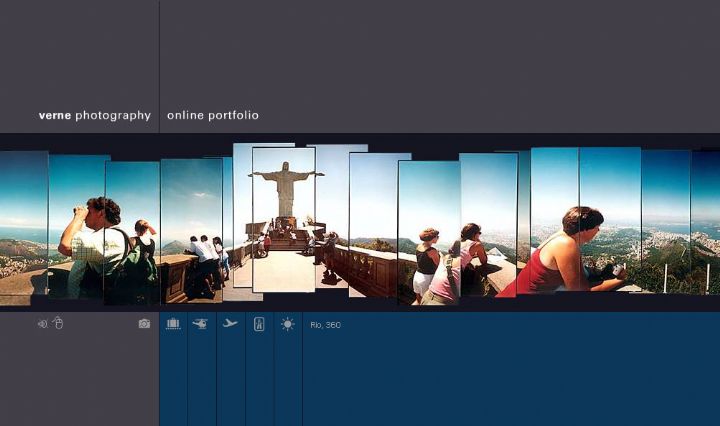This screenshot has height=426, width=720.
Task: Select the airplane gallery icon
Action: tap(230, 324)
